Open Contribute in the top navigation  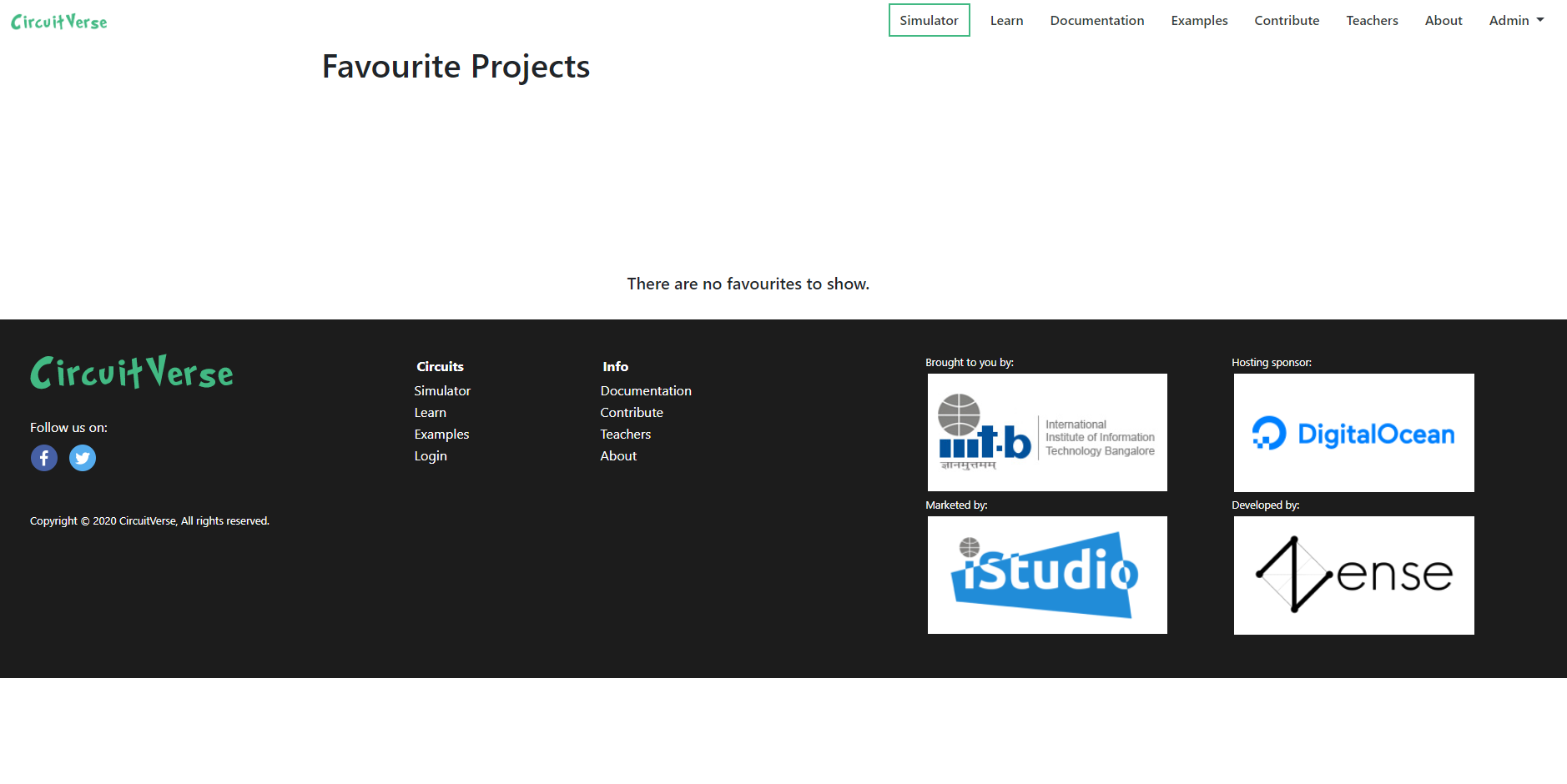click(x=1287, y=21)
